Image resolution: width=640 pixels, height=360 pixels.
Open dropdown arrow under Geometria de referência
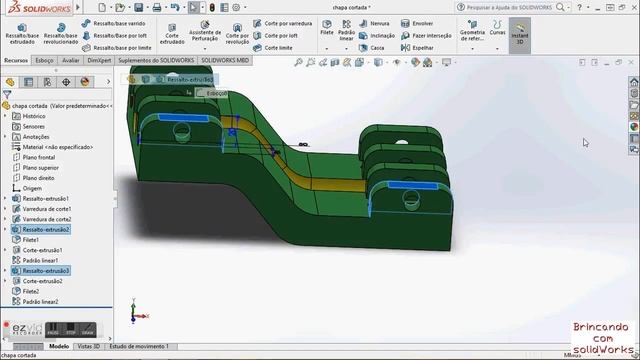472,49
